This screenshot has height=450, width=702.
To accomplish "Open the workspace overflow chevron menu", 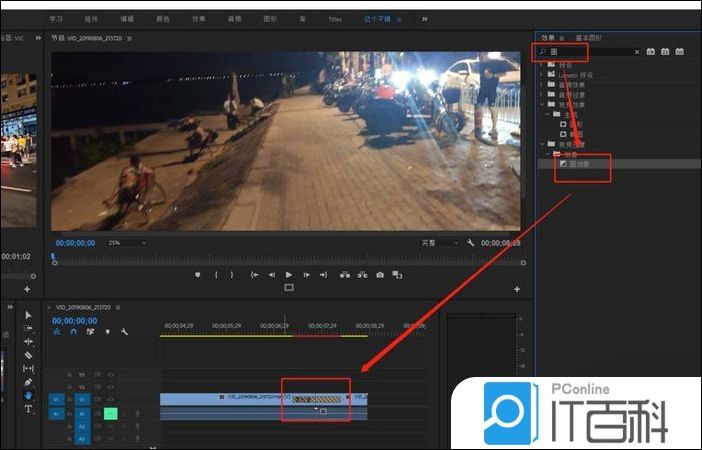I will coord(424,18).
